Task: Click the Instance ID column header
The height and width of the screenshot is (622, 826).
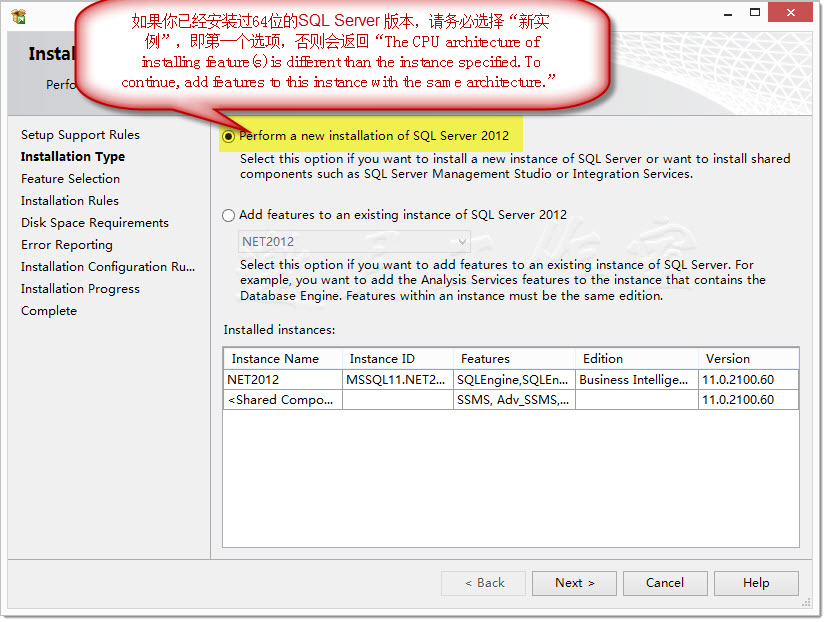Action: tap(398, 359)
